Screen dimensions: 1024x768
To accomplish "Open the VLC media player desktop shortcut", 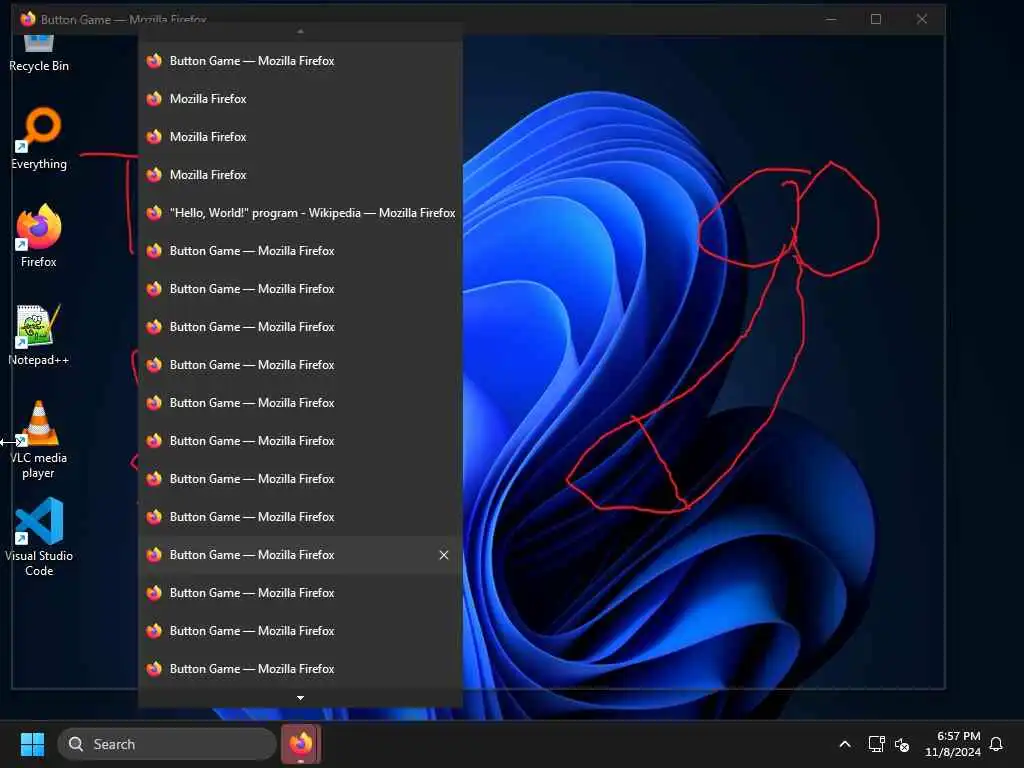I will click(x=39, y=439).
